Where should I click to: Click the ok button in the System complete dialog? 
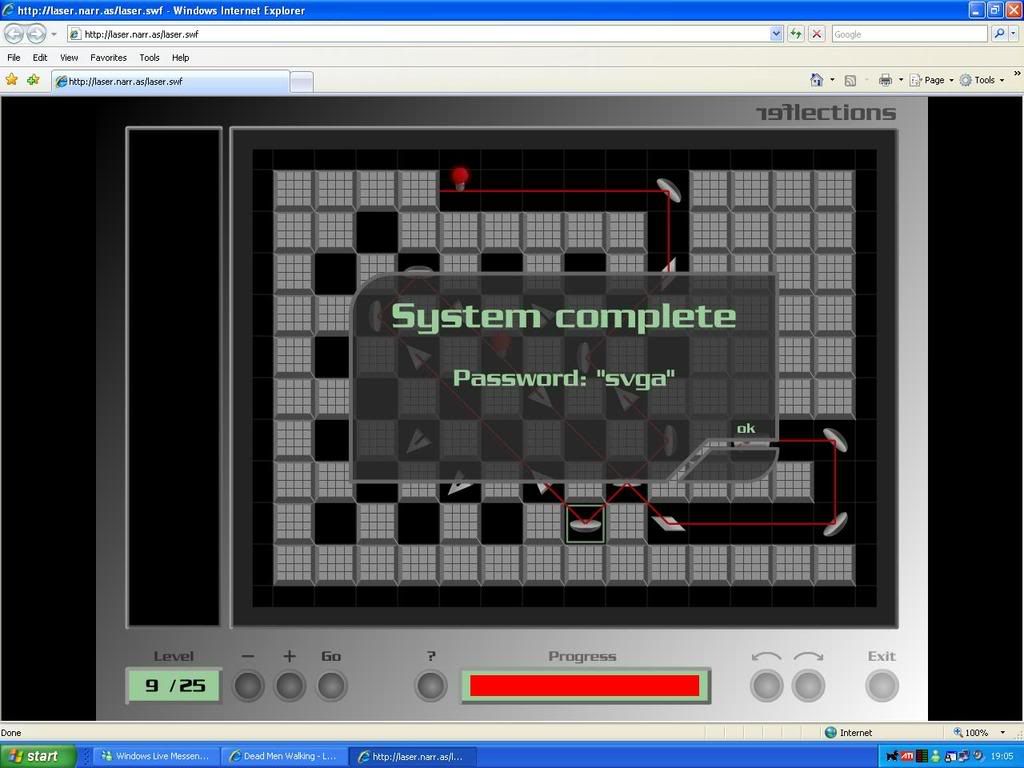(746, 429)
